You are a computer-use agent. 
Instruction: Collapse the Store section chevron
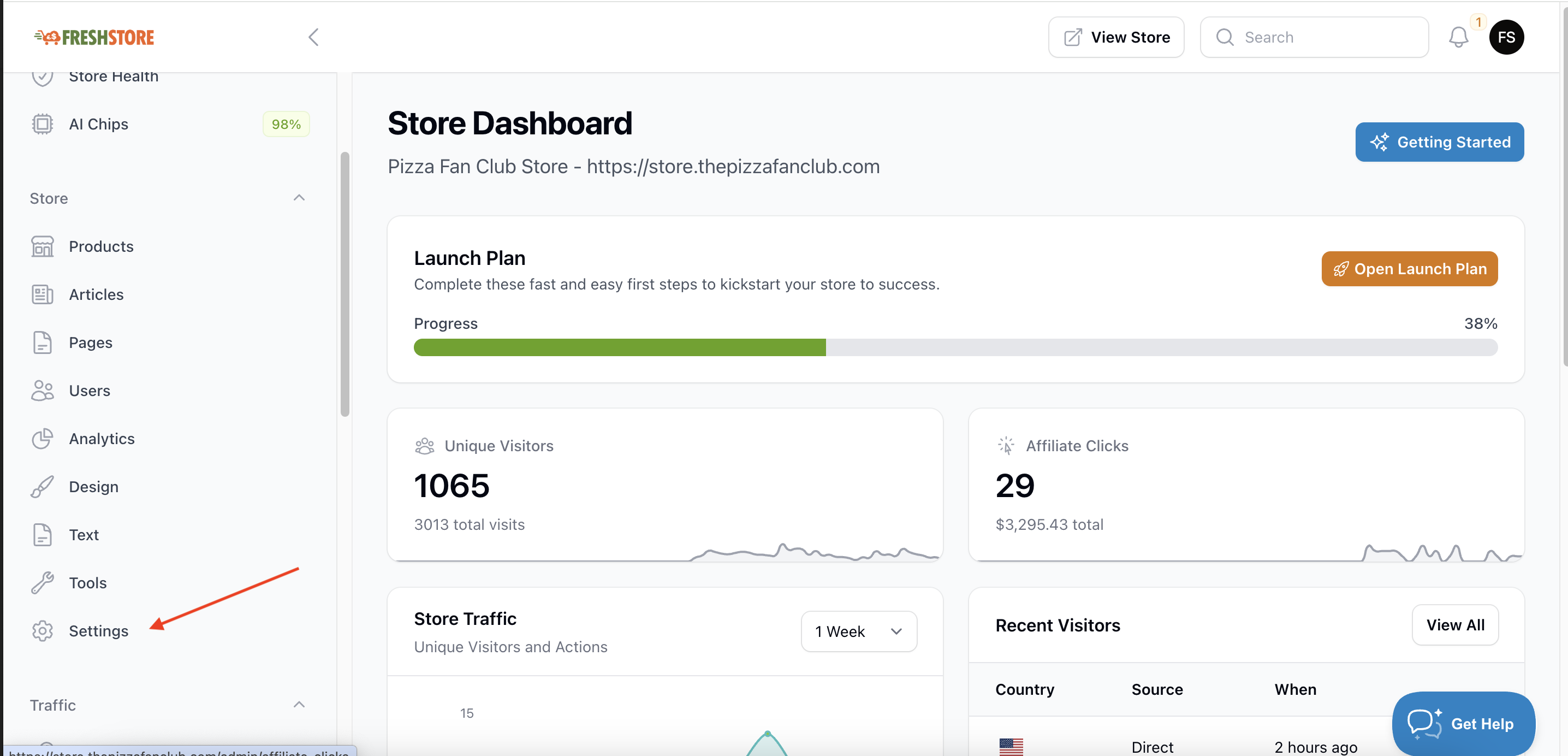[299, 198]
